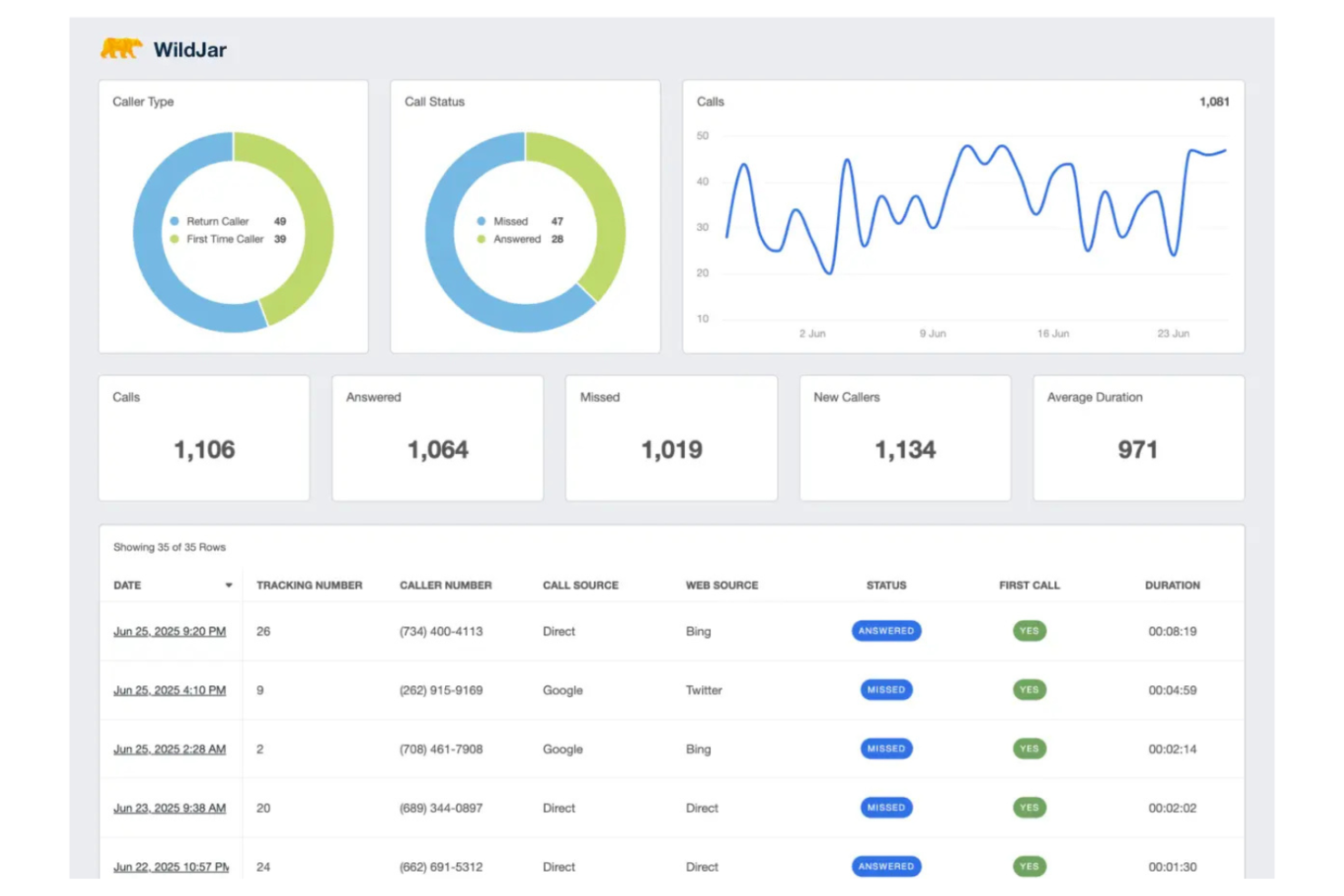
Task: Click the ANSWERED status badge on the first row
Action: click(885, 631)
